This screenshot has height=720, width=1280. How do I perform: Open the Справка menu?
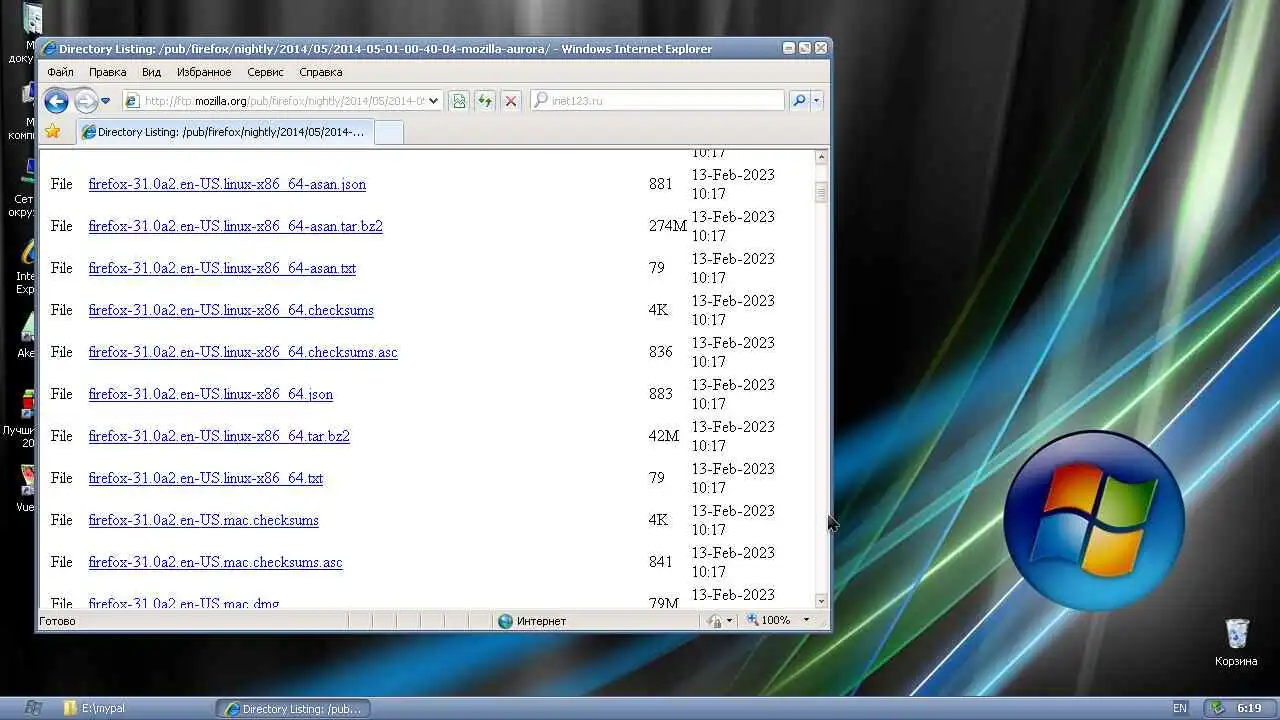tap(321, 72)
